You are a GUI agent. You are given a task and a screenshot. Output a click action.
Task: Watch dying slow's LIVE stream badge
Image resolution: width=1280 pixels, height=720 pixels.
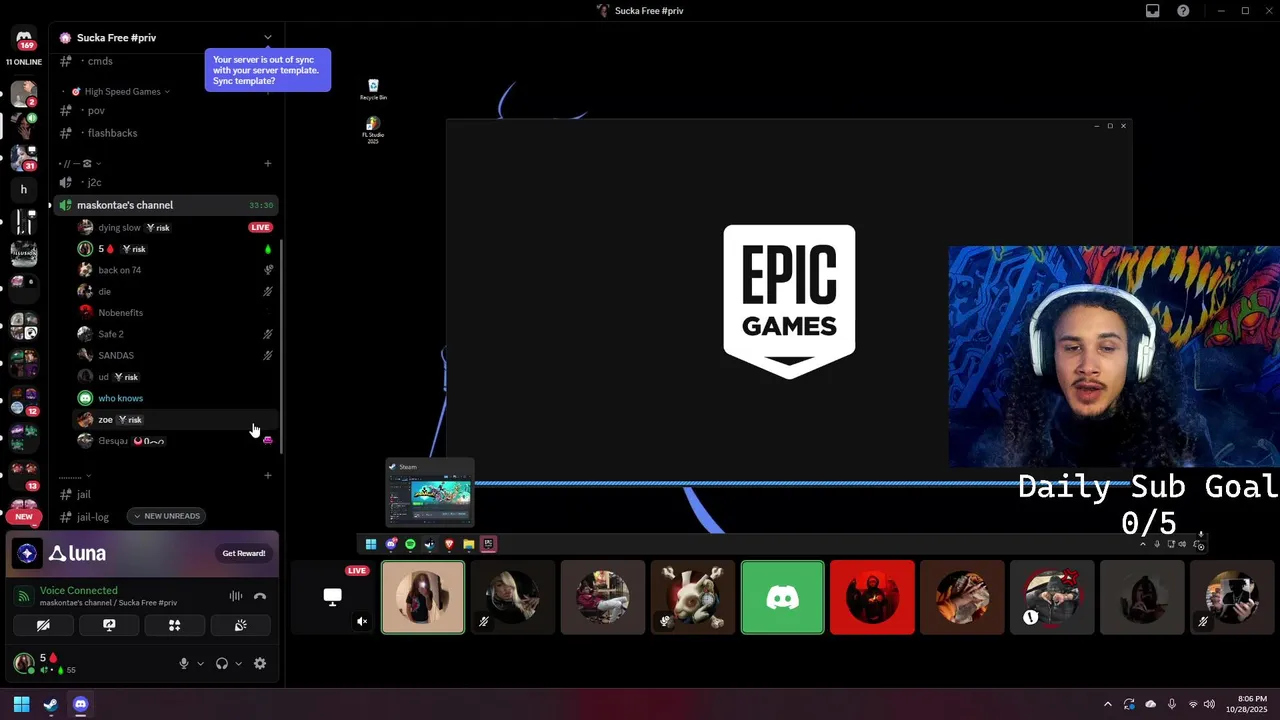click(260, 227)
